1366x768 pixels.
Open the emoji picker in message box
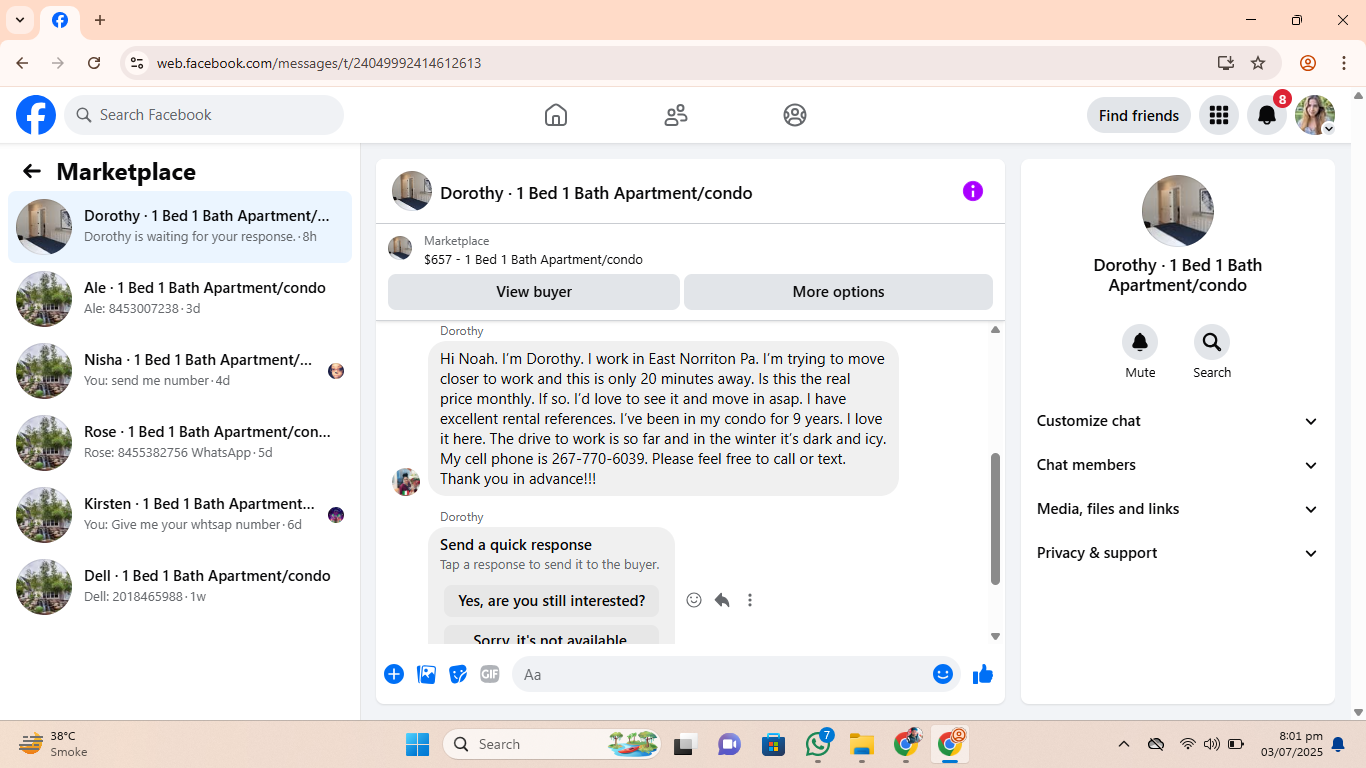pos(943,674)
